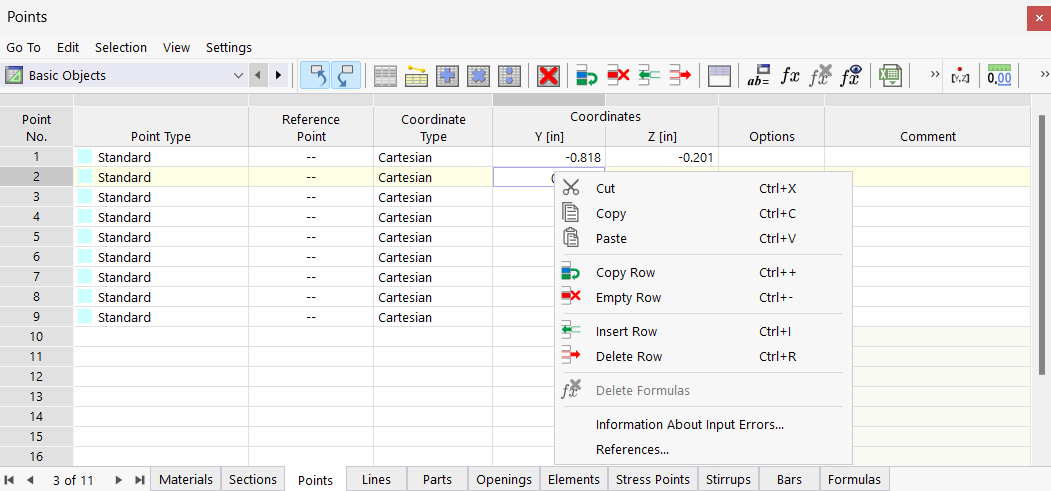Select Information About Input Errors...
The image size is (1051, 491).
tap(689, 424)
